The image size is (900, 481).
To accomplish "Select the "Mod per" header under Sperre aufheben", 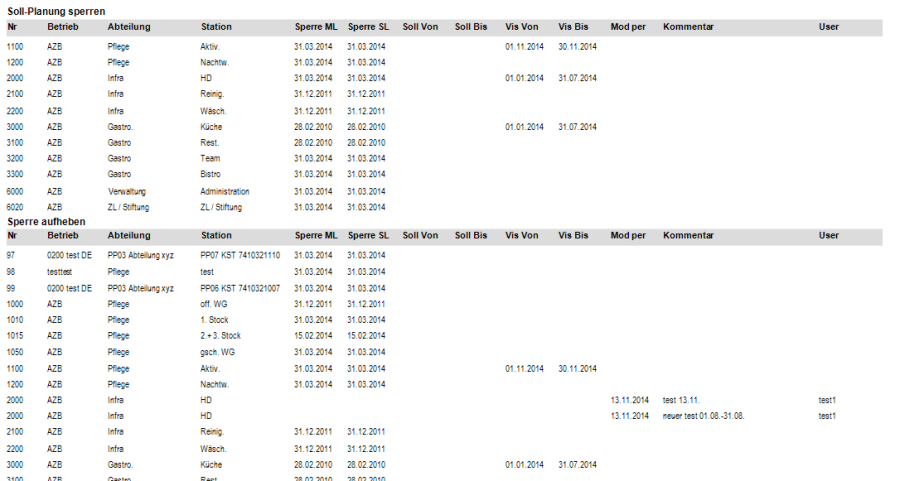I will tap(628, 236).
